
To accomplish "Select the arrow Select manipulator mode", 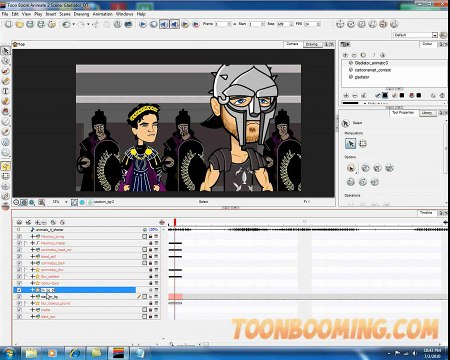I will pos(350,144).
